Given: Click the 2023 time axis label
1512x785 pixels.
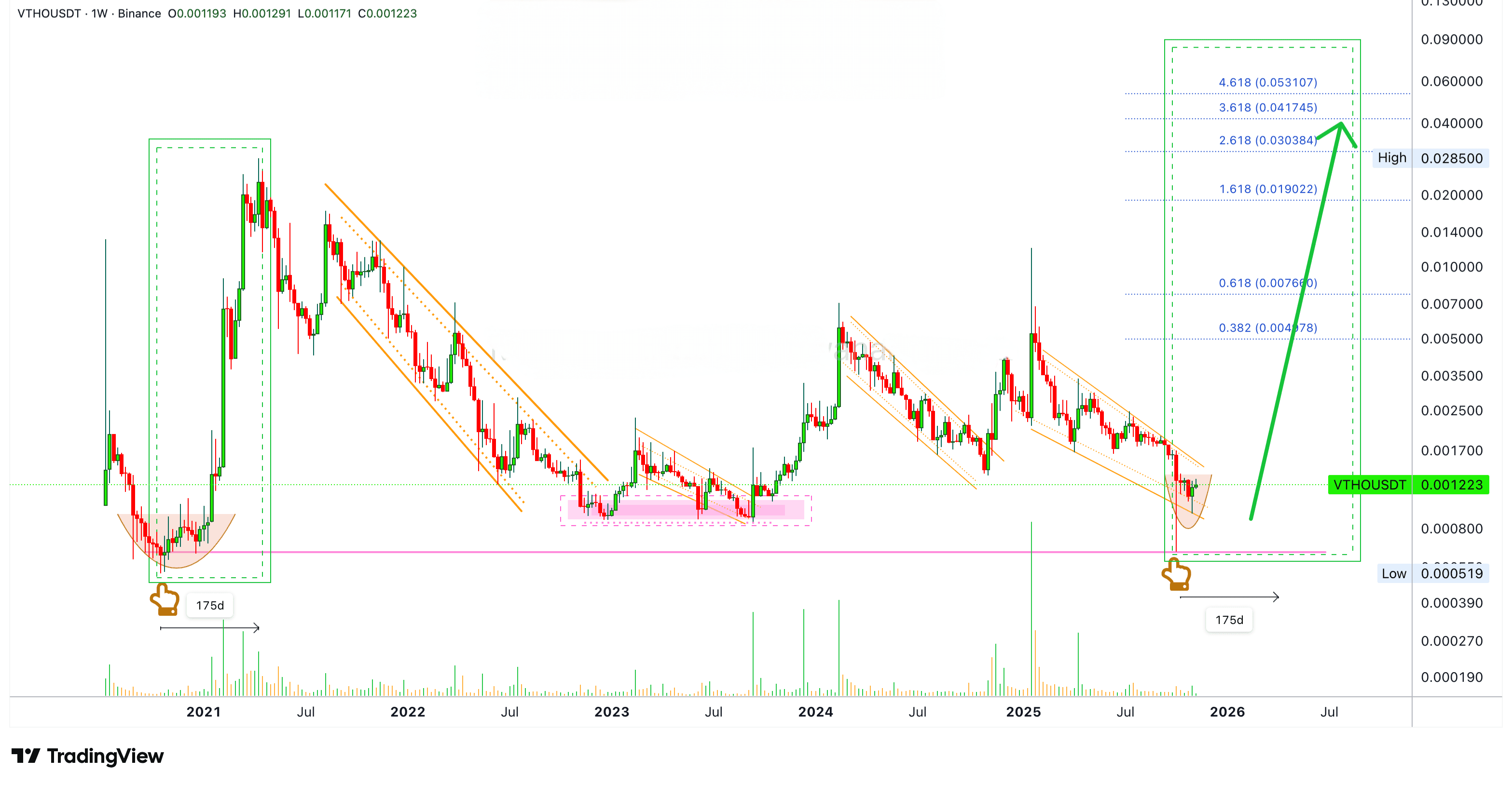Looking at the screenshot, I should pos(611,712).
